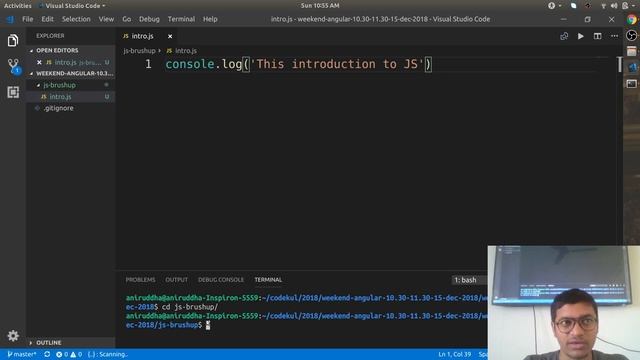Open the clock showing Sun 10:55 AM
Viewport: 640px width, 360px height.
click(320, 6)
